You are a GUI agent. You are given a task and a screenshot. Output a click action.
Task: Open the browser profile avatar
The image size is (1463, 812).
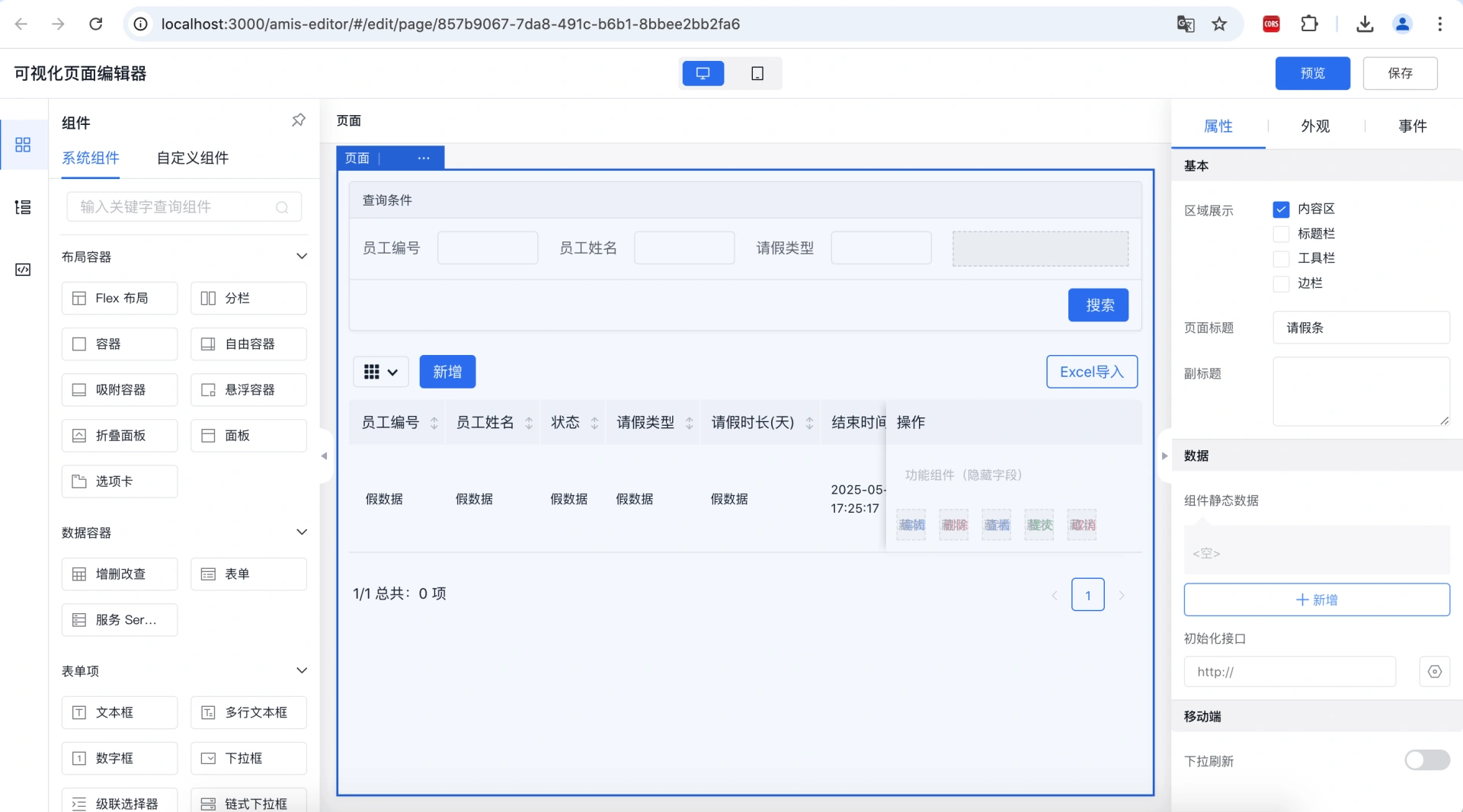tap(1402, 24)
